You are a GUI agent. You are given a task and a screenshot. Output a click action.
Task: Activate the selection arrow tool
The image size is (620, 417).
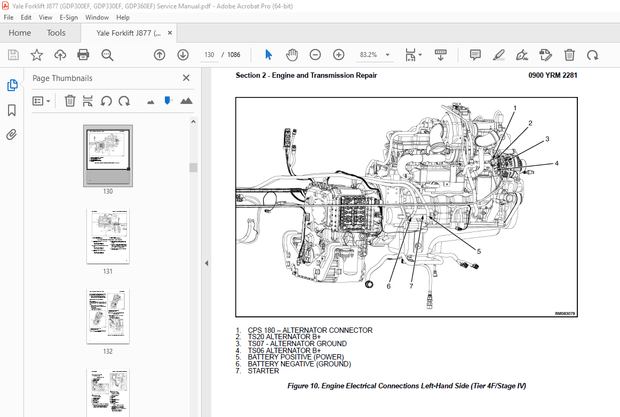point(268,55)
